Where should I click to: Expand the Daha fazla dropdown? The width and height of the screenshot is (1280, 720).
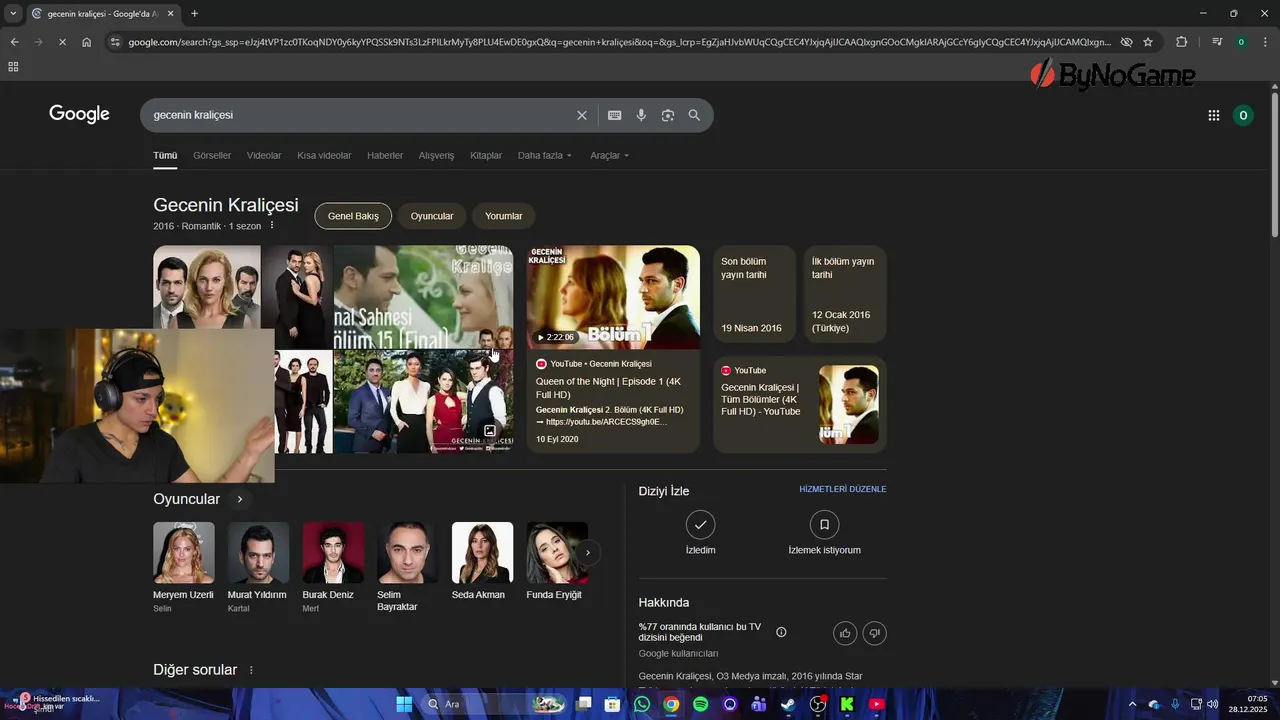pos(545,156)
